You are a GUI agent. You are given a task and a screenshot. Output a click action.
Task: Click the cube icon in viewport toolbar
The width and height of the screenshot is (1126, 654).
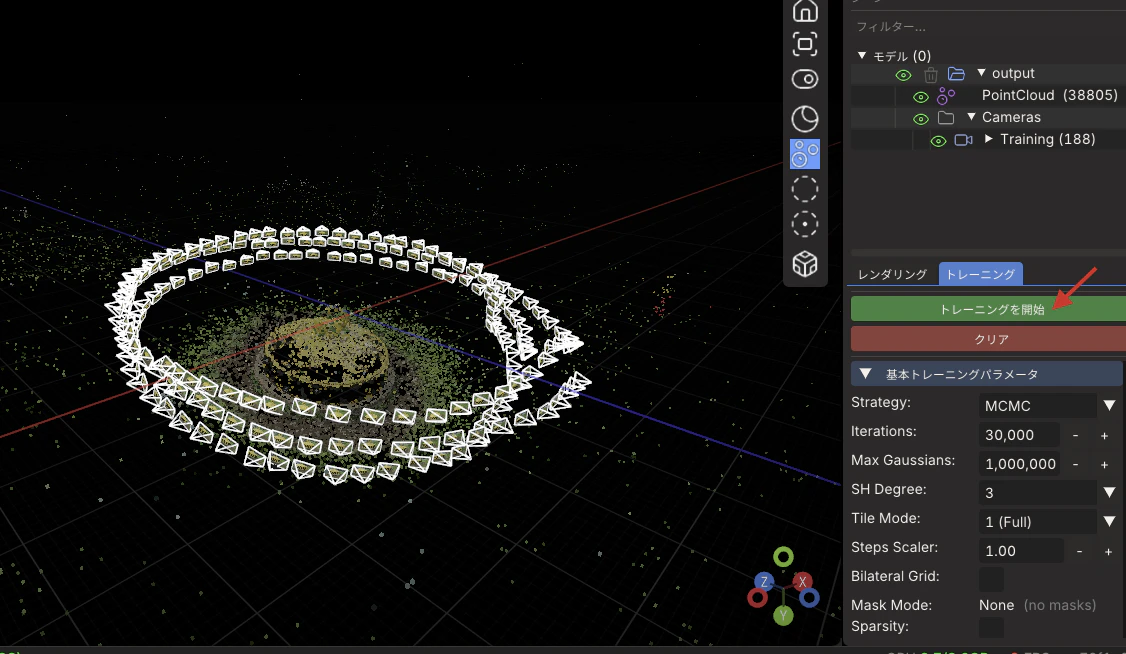(805, 263)
